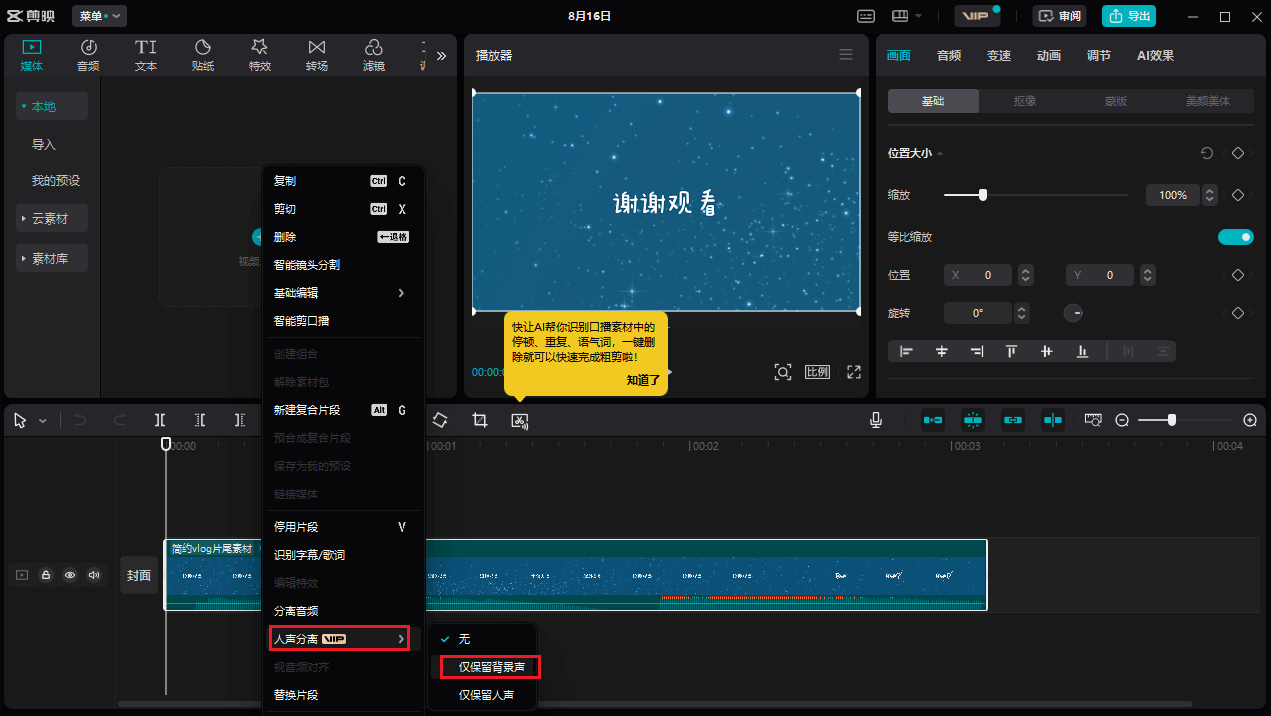1271x716 pixels.
Task: Click the auto-linking clips icon
Action: pos(1013,420)
